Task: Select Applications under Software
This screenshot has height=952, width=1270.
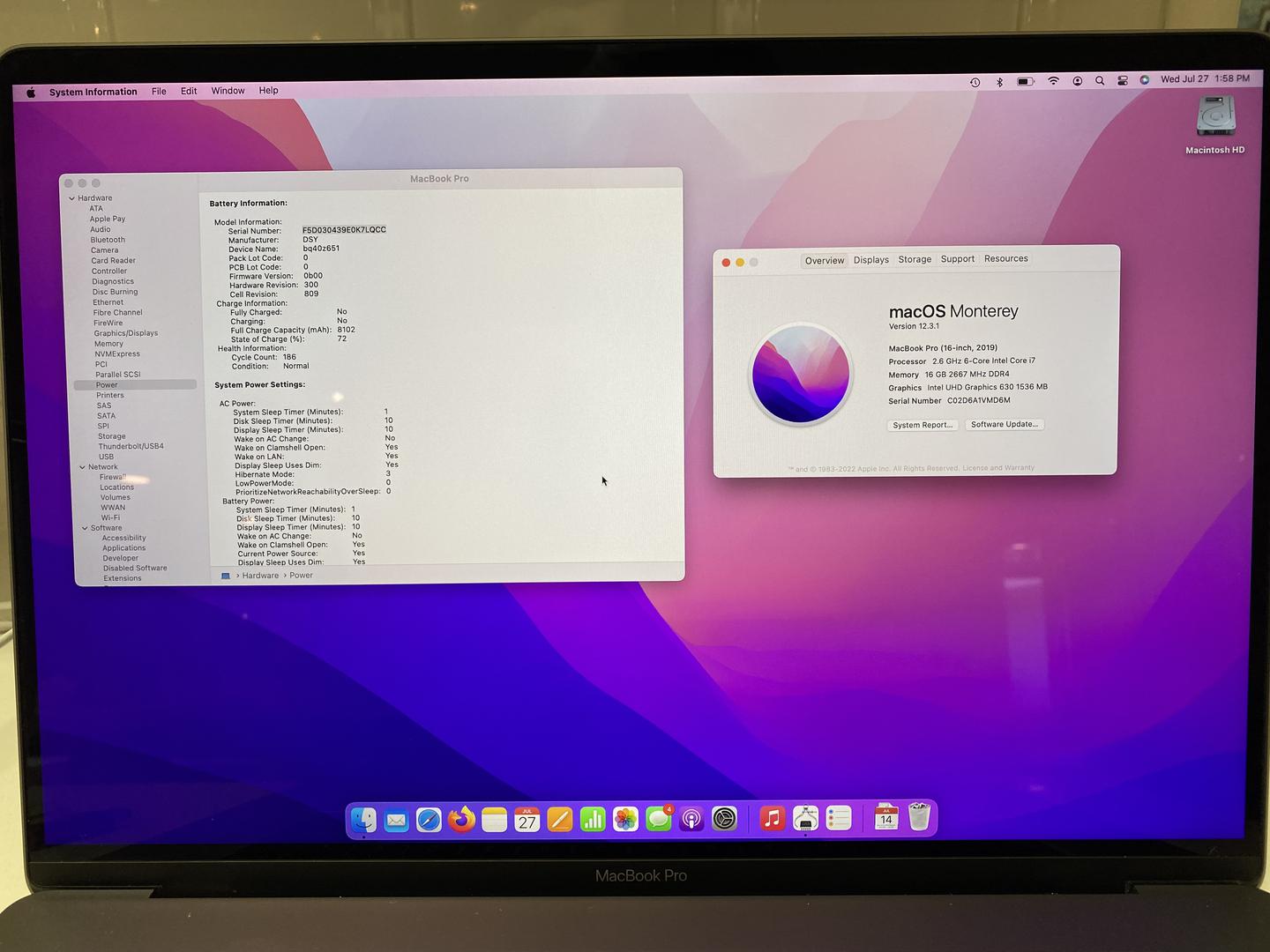Action: coord(123,548)
